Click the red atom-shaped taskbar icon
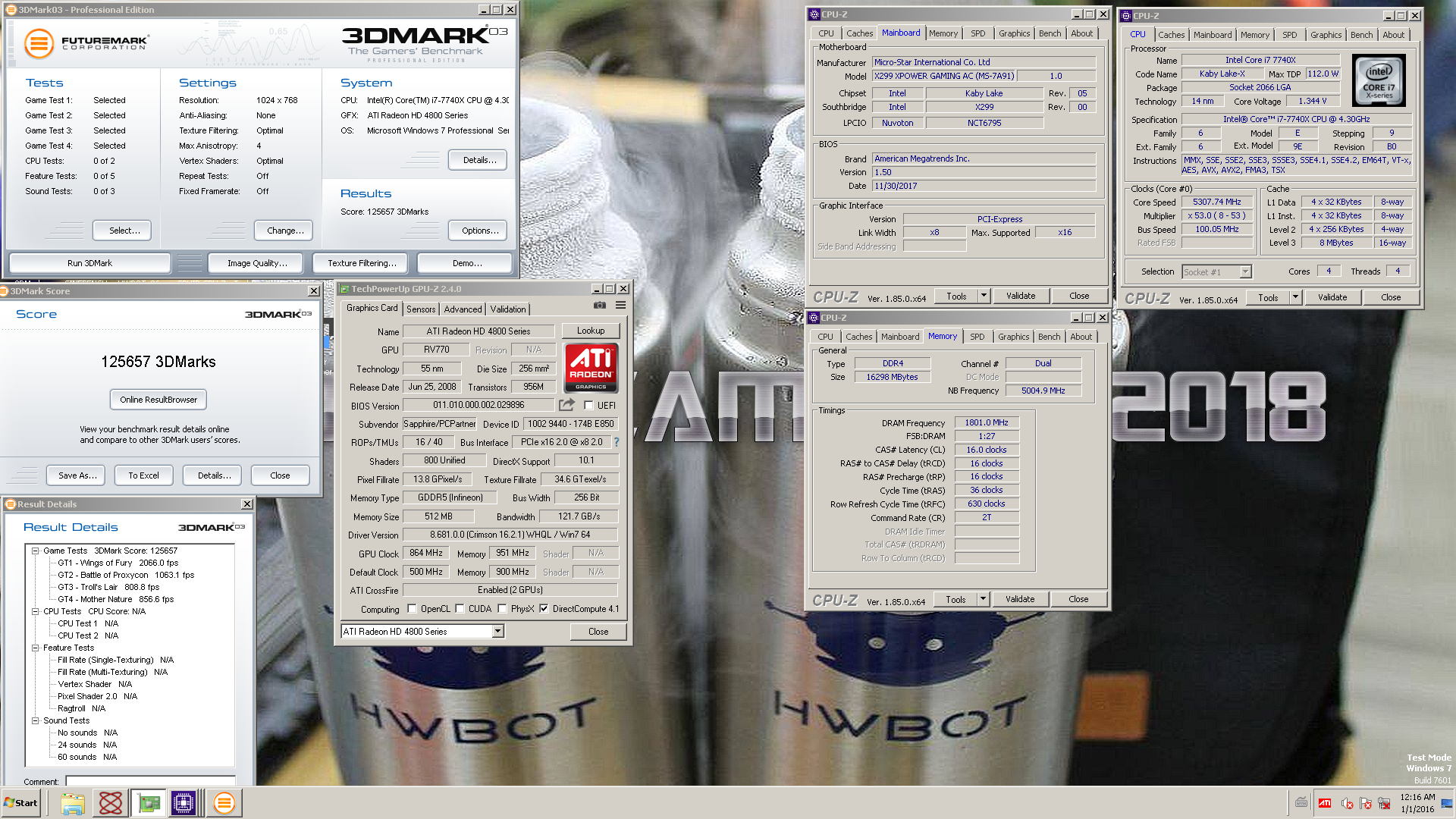 tap(111, 803)
